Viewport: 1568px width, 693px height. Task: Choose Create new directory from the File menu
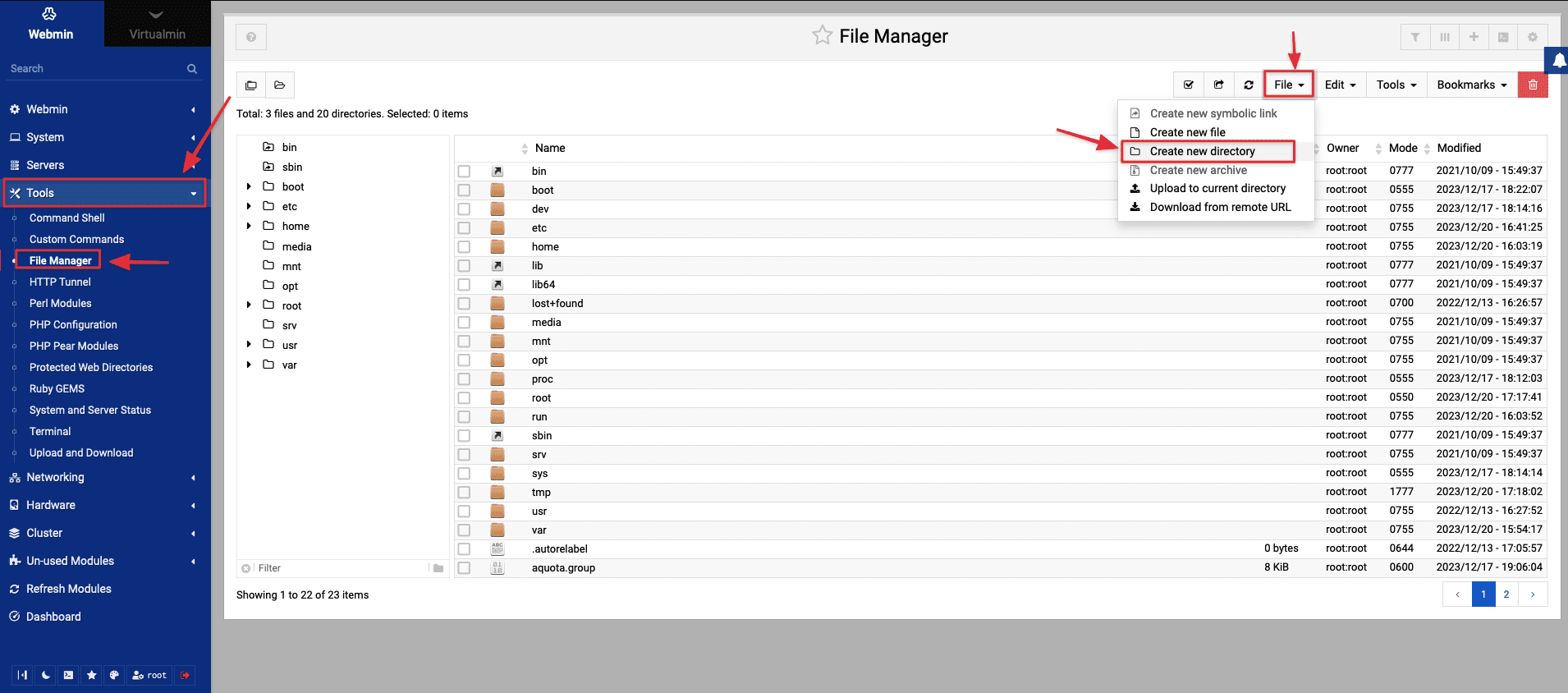1202,151
